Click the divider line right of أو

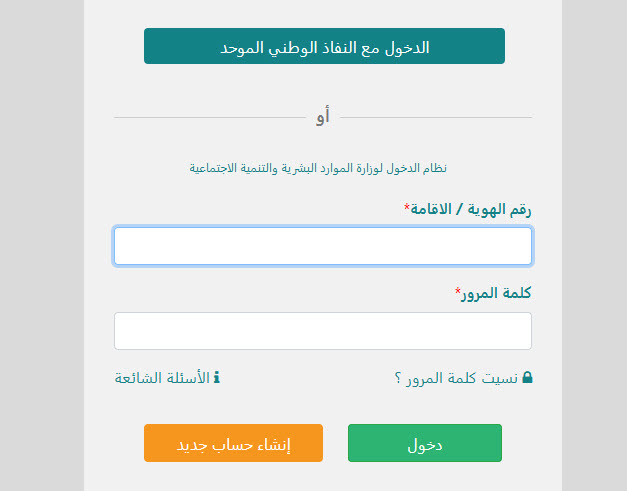pyautogui.click(x=436, y=118)
